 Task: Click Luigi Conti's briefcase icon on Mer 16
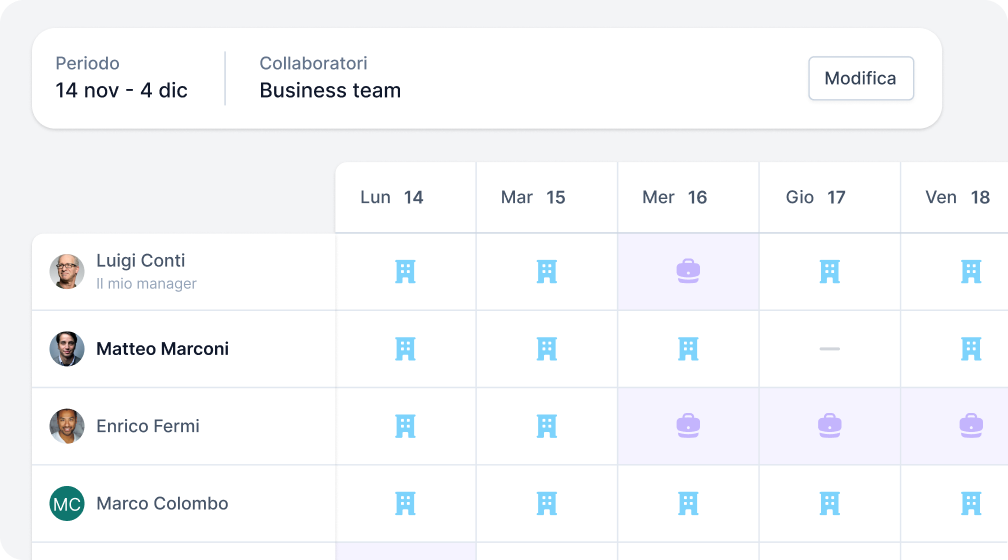pos(688,271)
